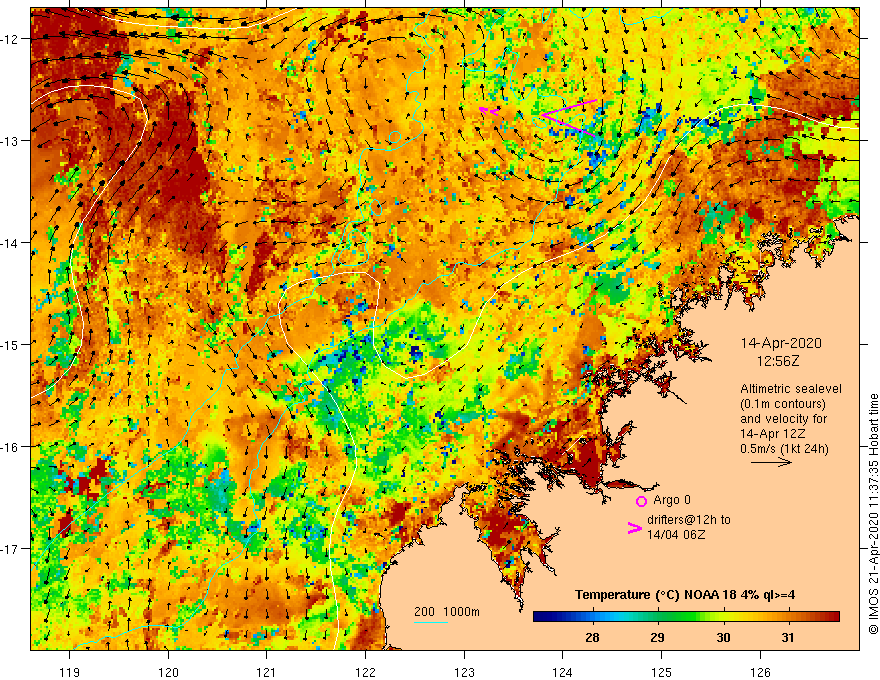Click the temperature colour bar
This screenshot has width=880, height=680.
tap(686, 617)
